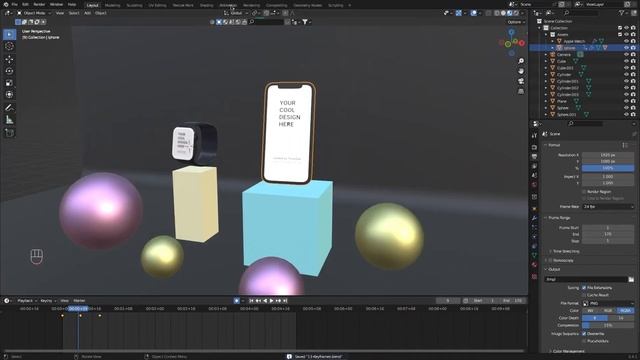
Task: Toggle visibility eye for Cylinder.002
Action: 627,88
